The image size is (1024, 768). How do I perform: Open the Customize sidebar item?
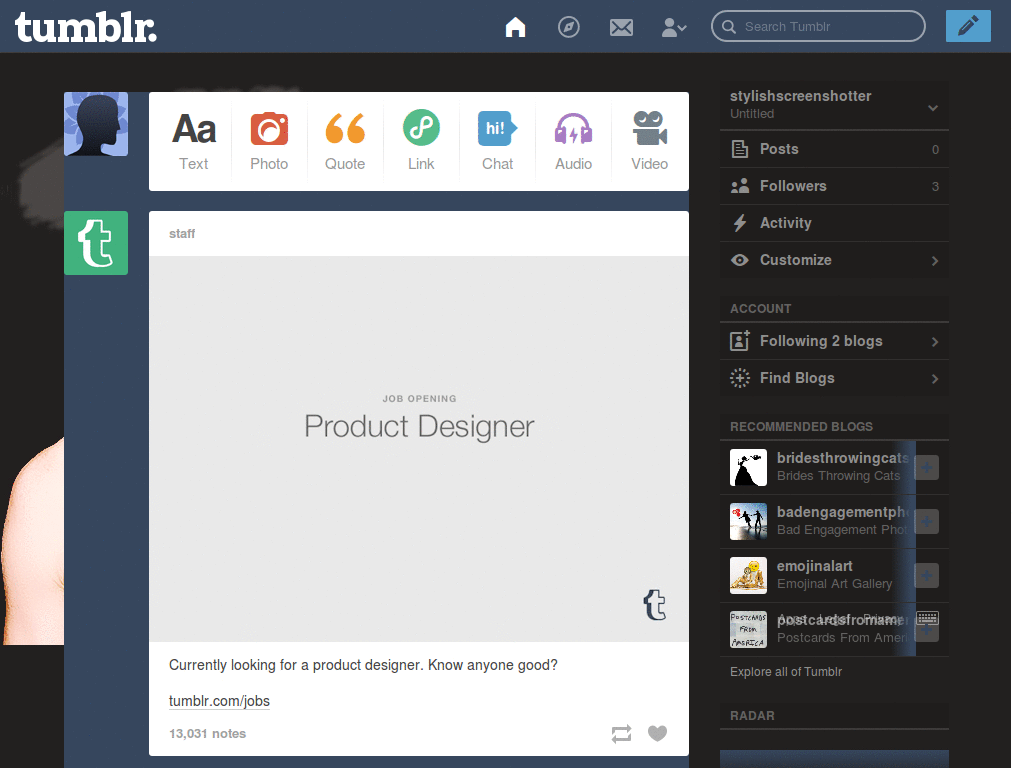[x=834, y=260]
